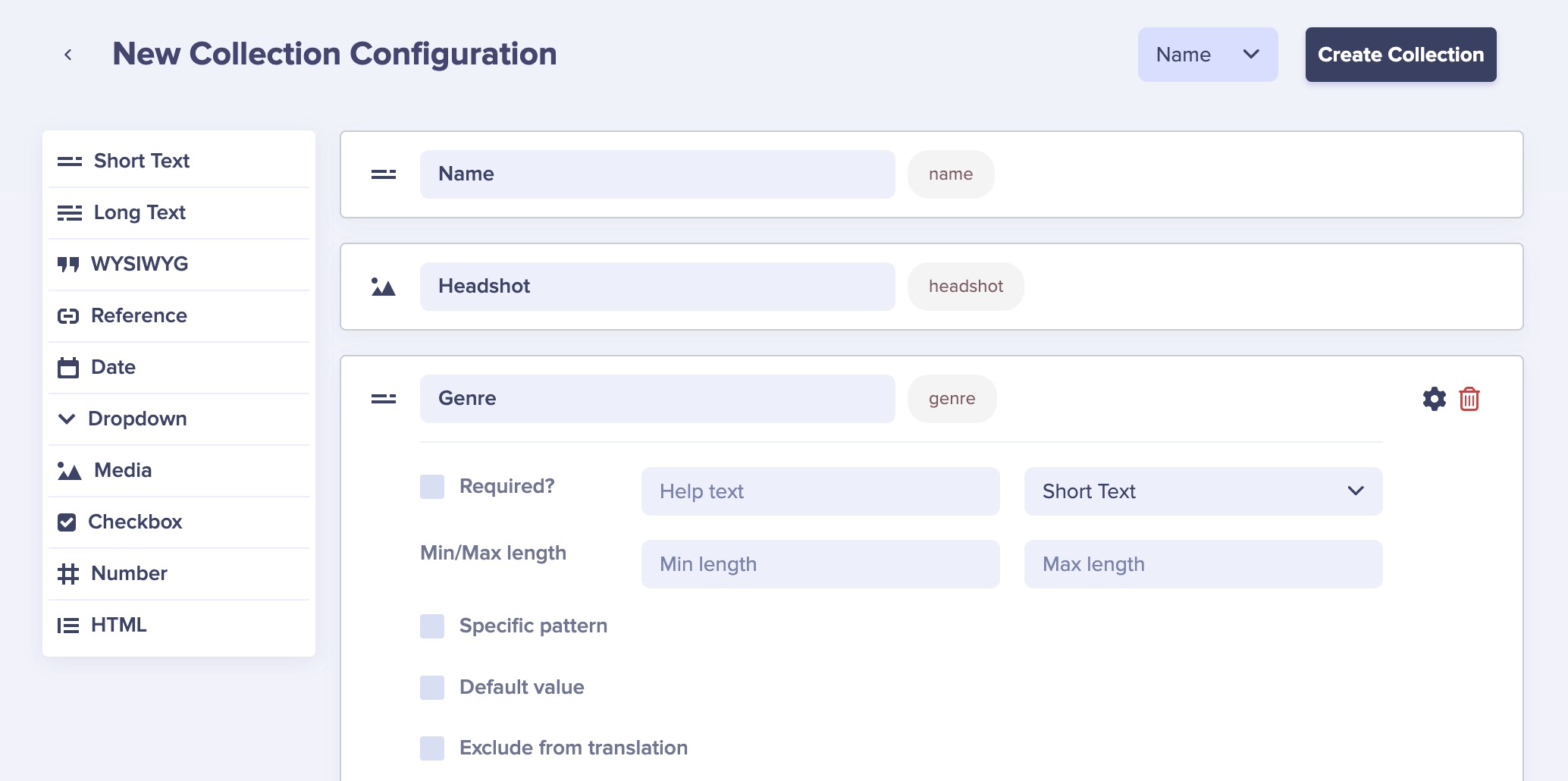Delete the Genre field with trash icon
1568x781 pixels.
click(1469, 399)
